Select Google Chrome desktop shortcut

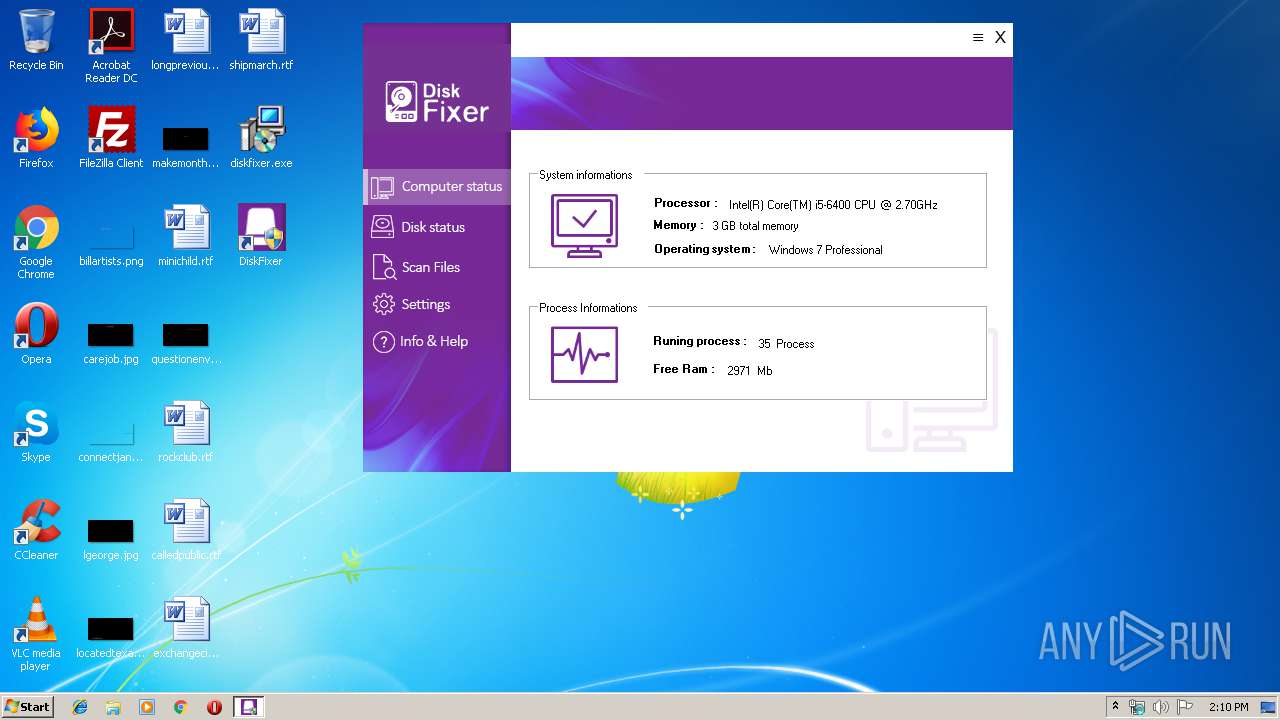tap(36, 242)
